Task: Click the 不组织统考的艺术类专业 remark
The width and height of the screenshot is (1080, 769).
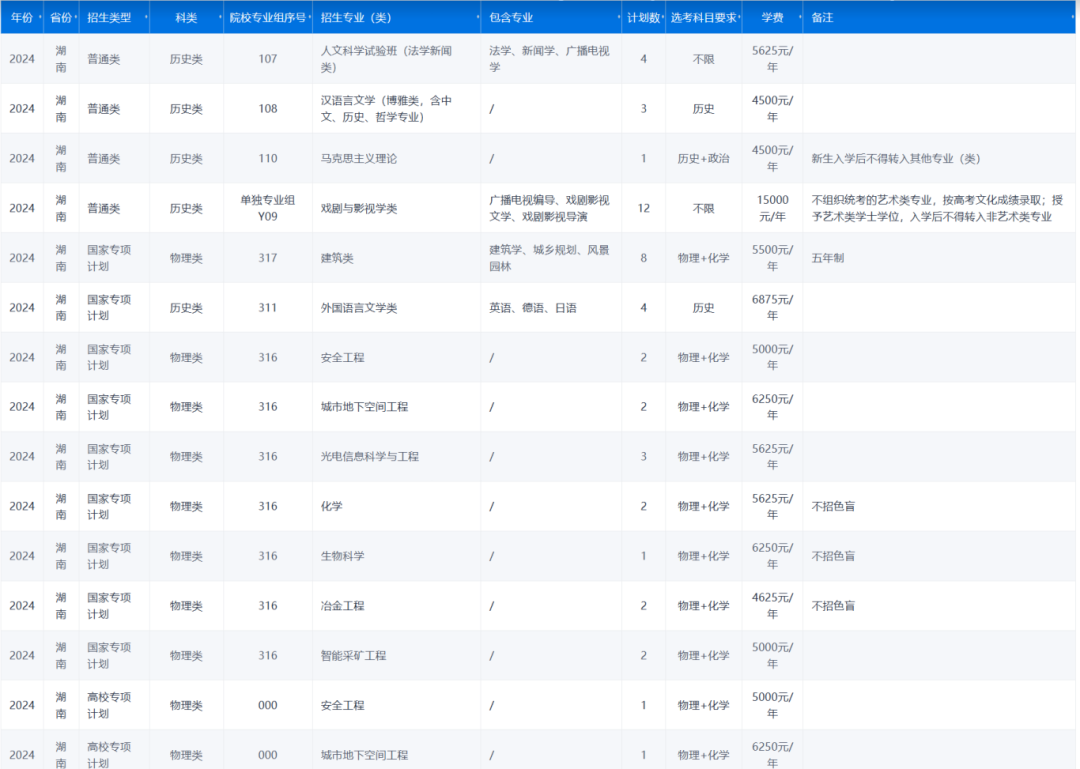Action: point(937,208)
